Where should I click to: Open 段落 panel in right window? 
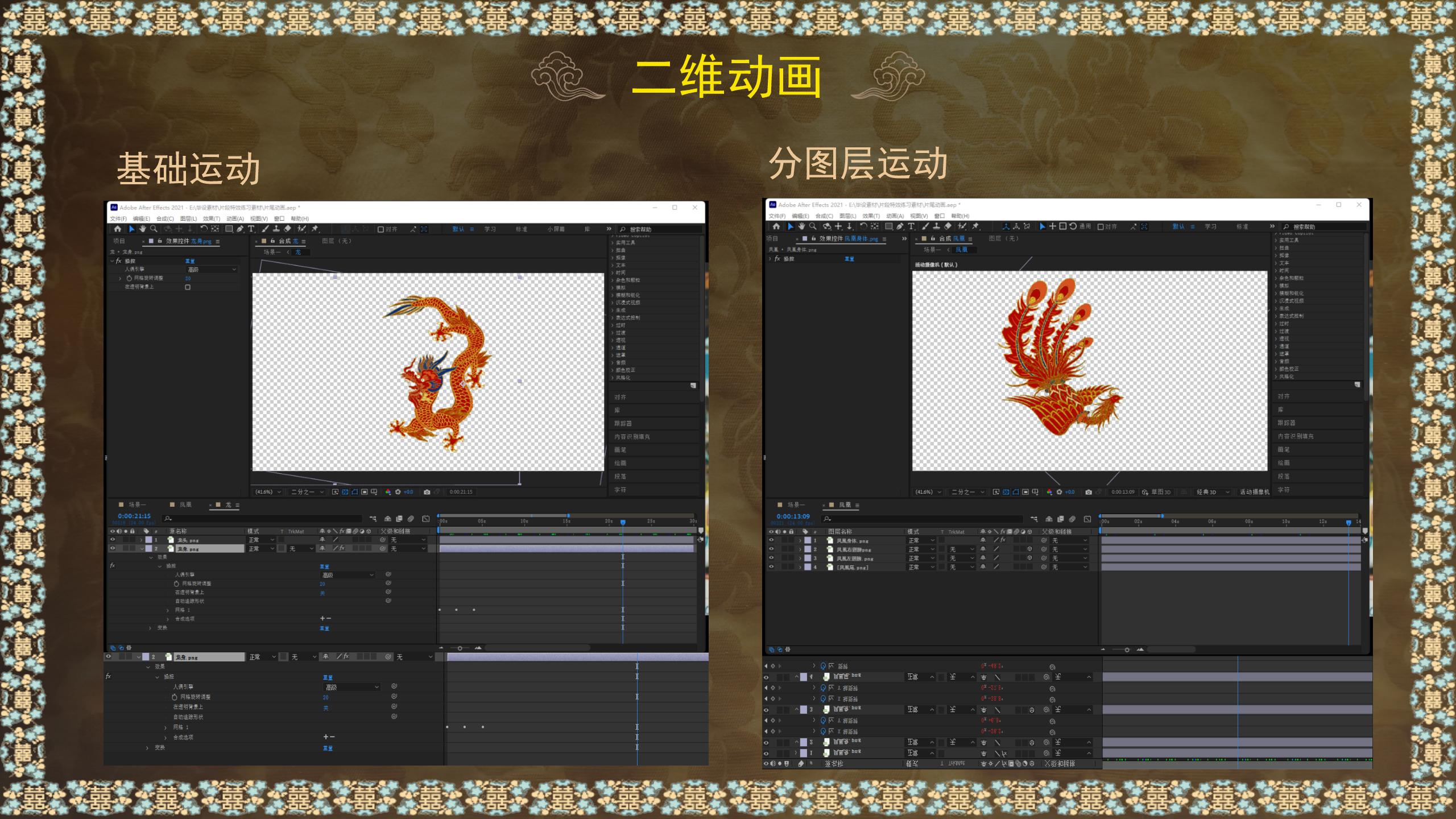[x=1283, y=476]
